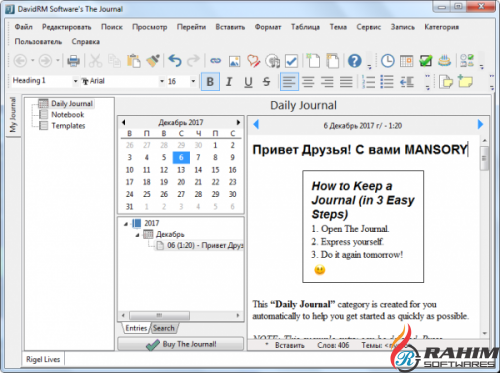Click the page with orange corner icon

point(333,61)
